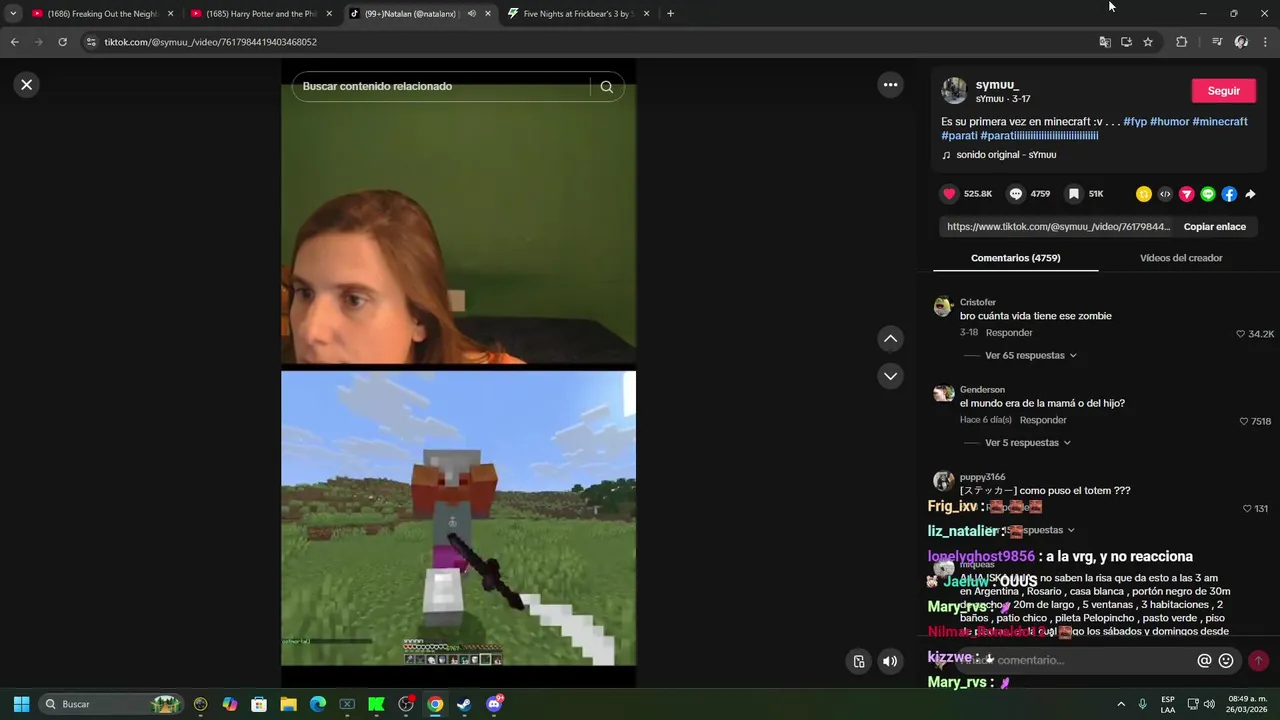Share to LINE with the green icon
This screenshot has width=1280, height=720.
(x=1208, y=194)
